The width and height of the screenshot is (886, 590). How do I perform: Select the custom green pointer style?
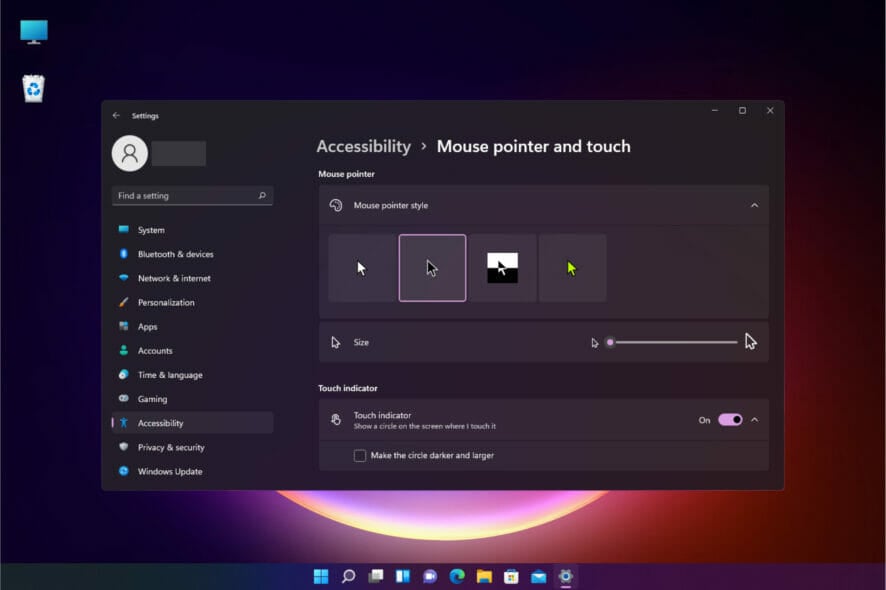[x=572, y=267]
